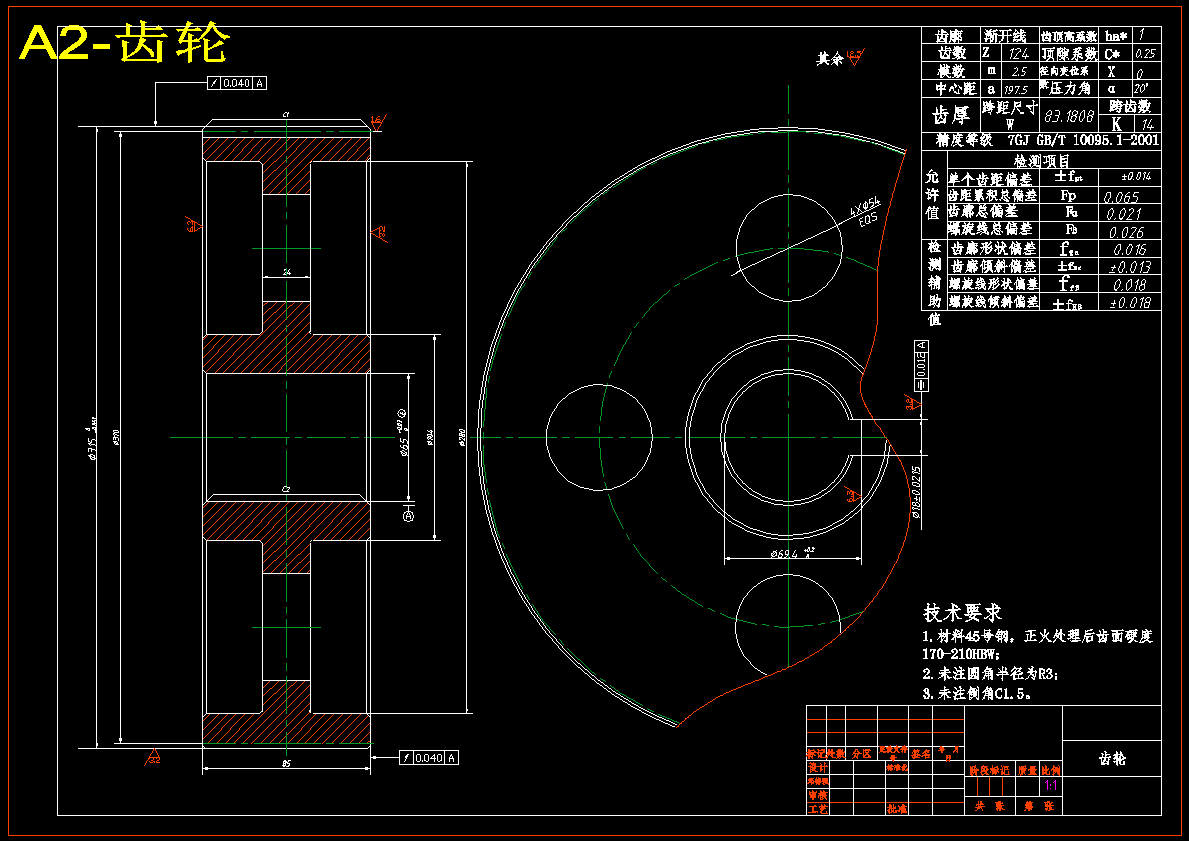
Task: Select the '其余' surface finish note
Action: tap(830, 59)
